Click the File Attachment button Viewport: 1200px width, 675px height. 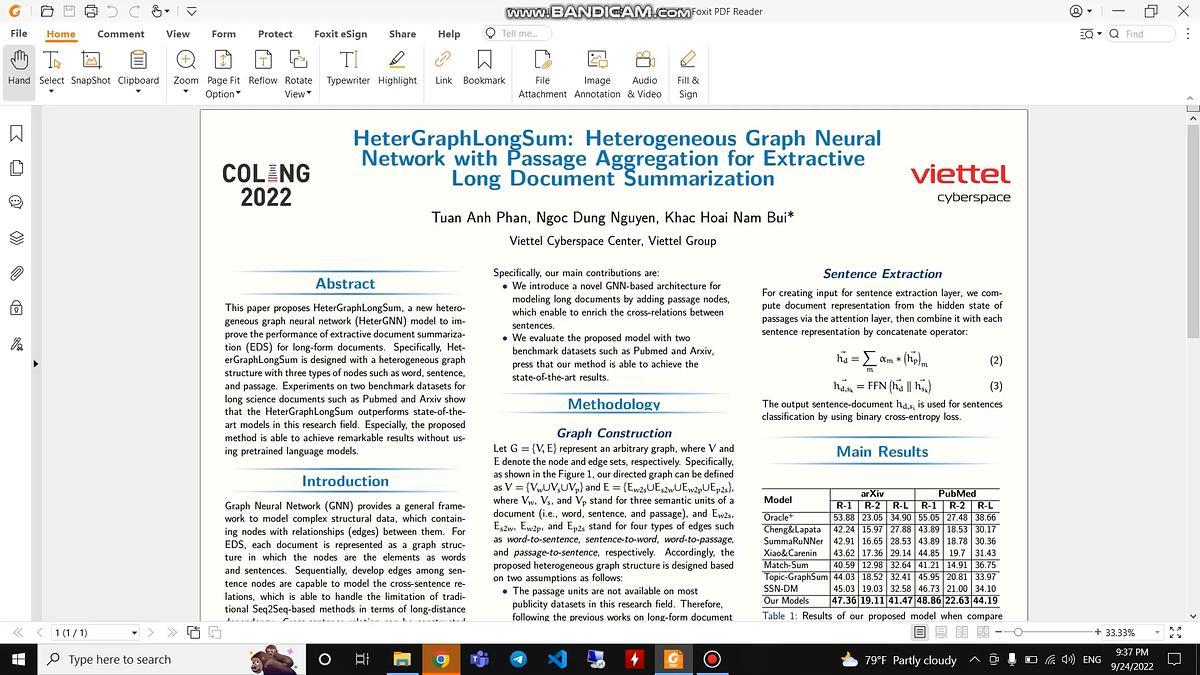542,70
